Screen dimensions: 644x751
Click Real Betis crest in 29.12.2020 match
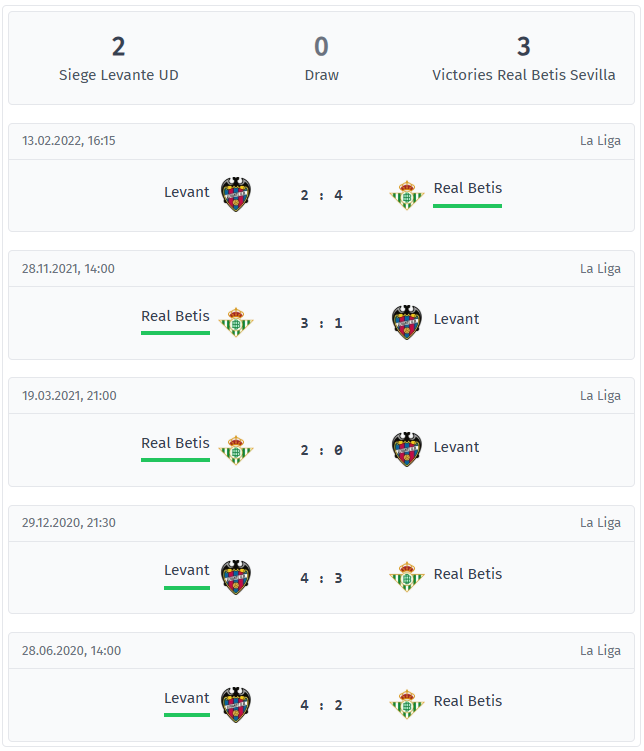407,577
